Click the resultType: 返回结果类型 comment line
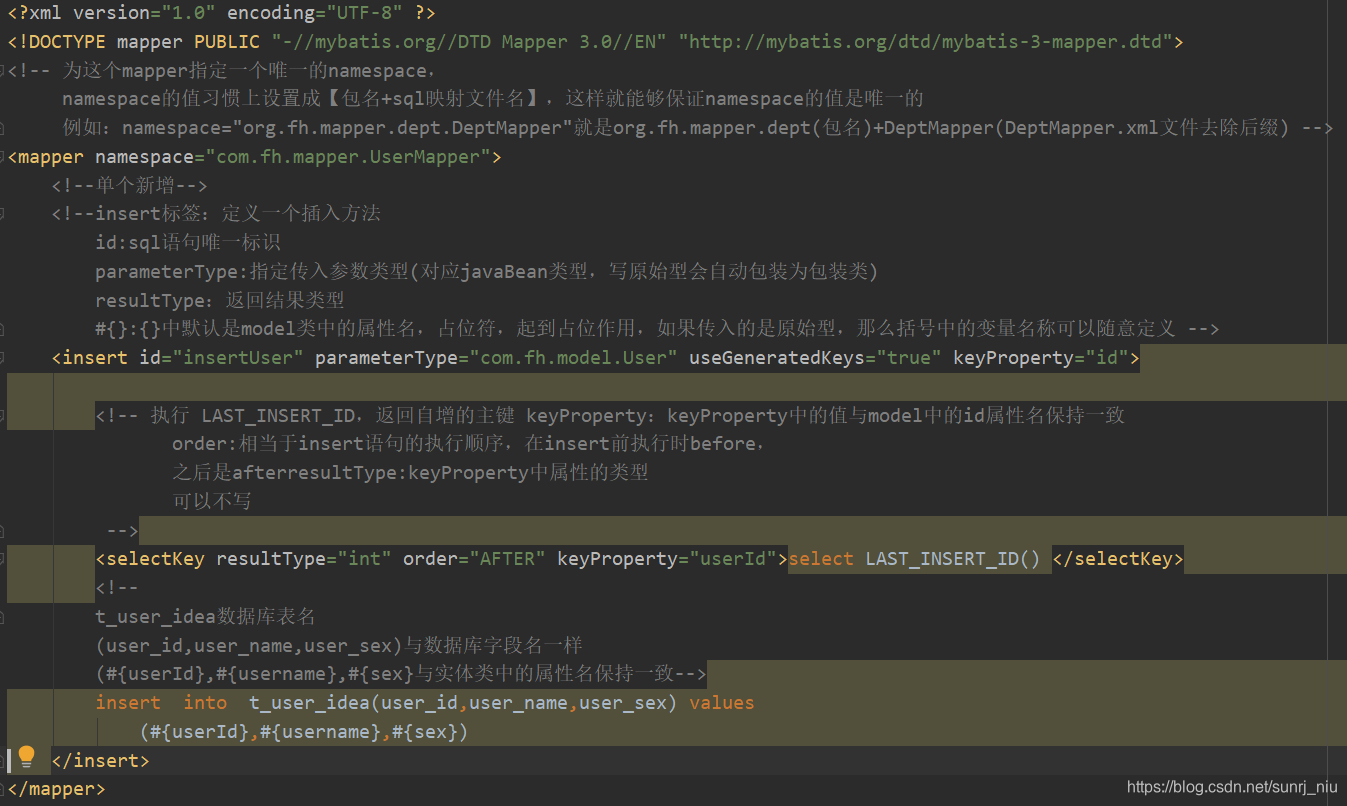 coord(220,300)
